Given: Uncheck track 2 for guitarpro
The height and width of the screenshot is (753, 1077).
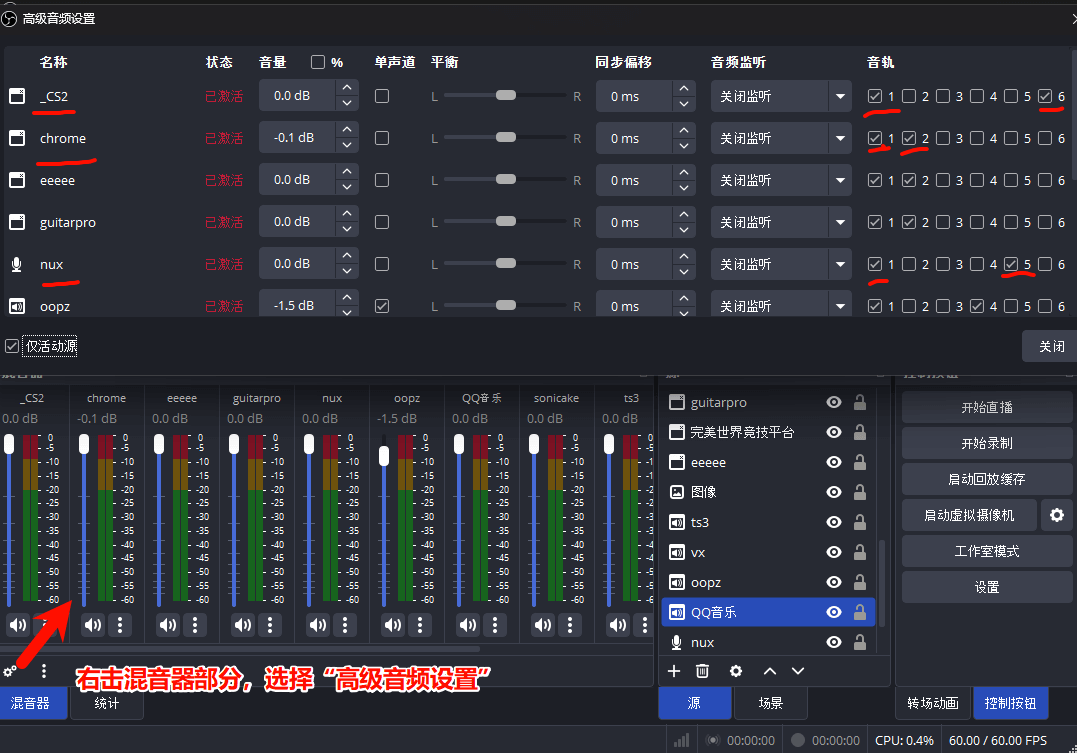Looking at the screenshot, I should click(x=909, y=222).
